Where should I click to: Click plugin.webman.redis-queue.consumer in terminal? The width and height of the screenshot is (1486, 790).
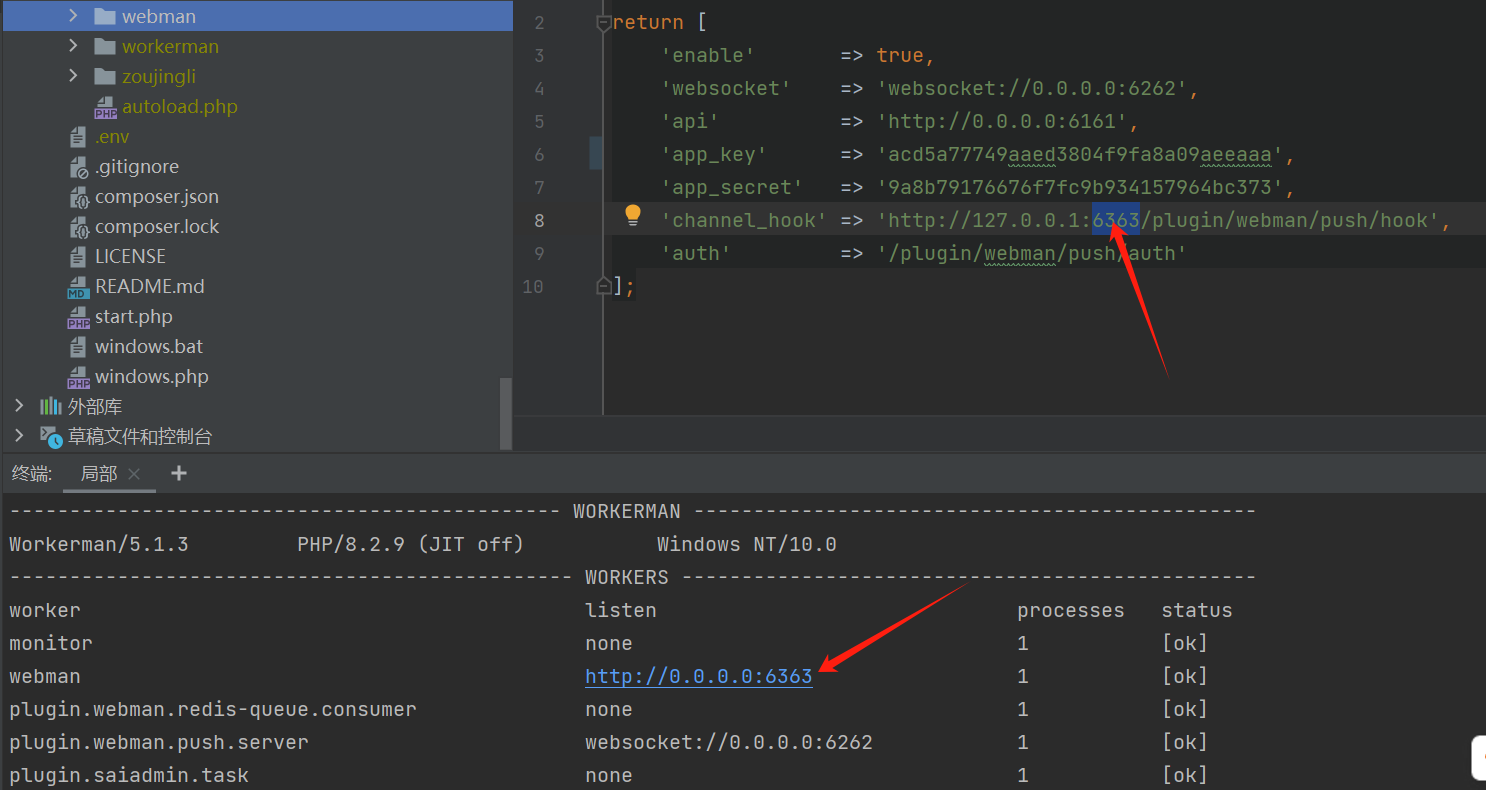(x=213, y=709)
